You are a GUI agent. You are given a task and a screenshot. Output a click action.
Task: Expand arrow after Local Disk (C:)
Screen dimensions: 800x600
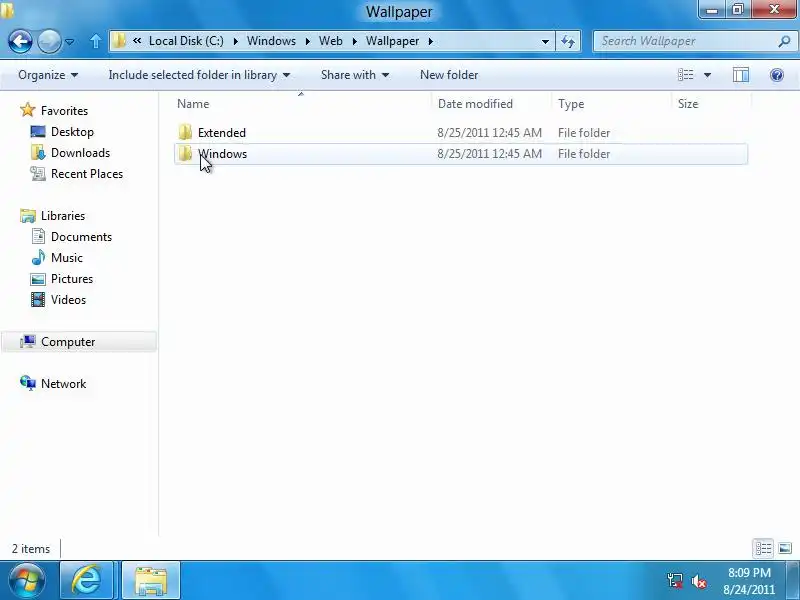pos(236,41)
